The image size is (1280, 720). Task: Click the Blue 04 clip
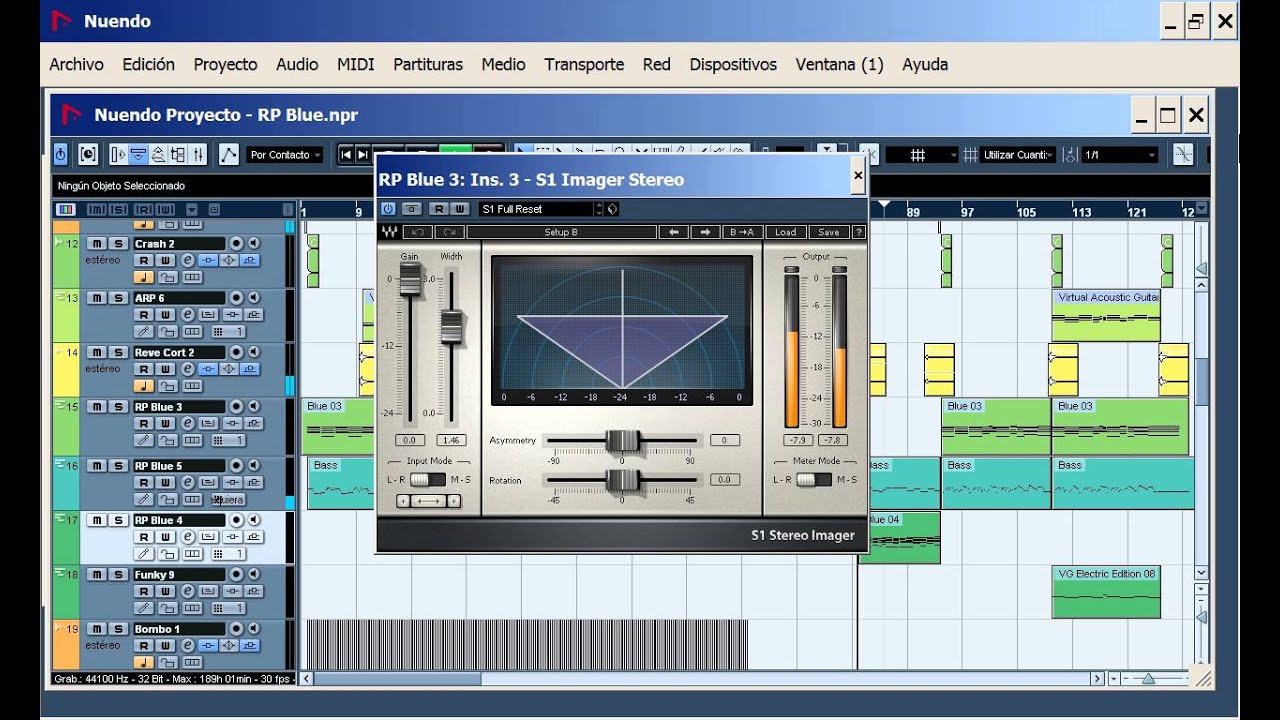[900, 537]
